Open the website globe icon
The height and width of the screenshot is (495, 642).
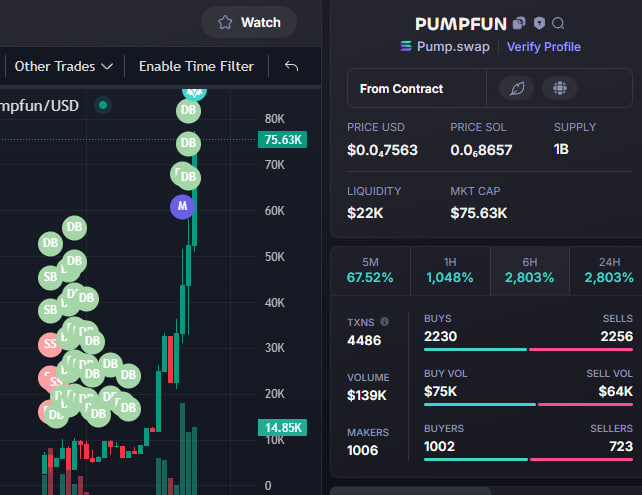click(x=559, y=88)
